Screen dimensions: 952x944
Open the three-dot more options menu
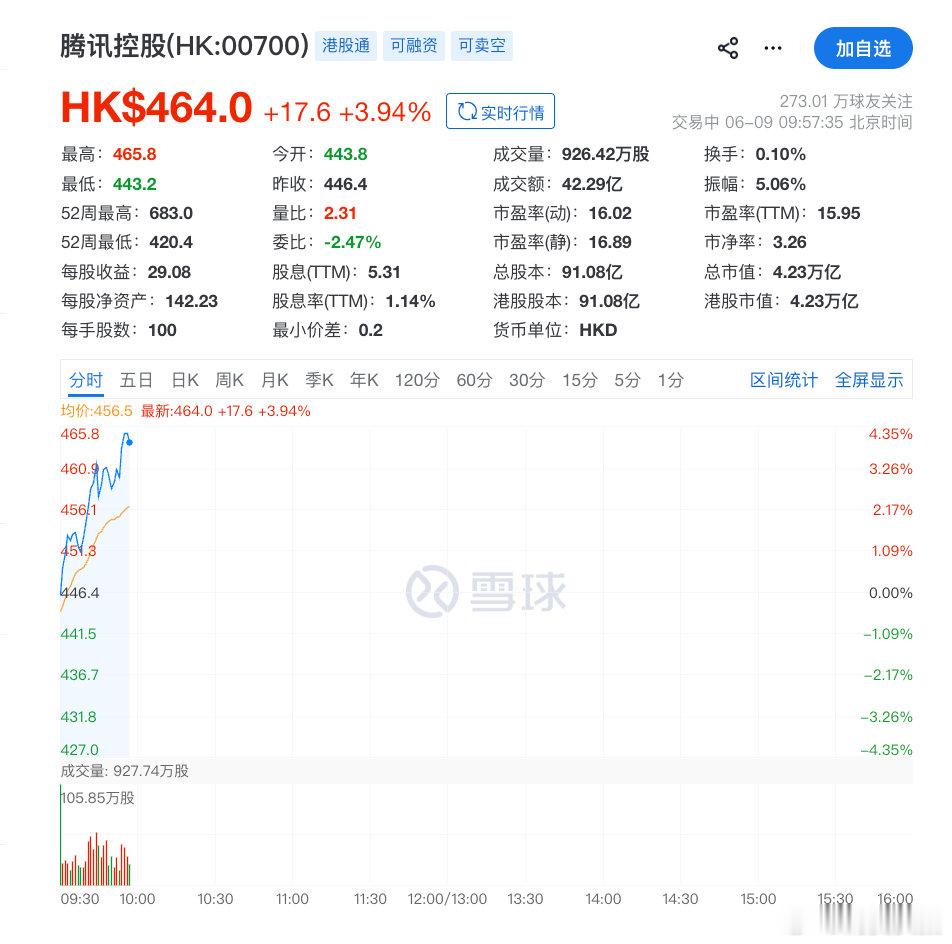(x=772, y=48)
